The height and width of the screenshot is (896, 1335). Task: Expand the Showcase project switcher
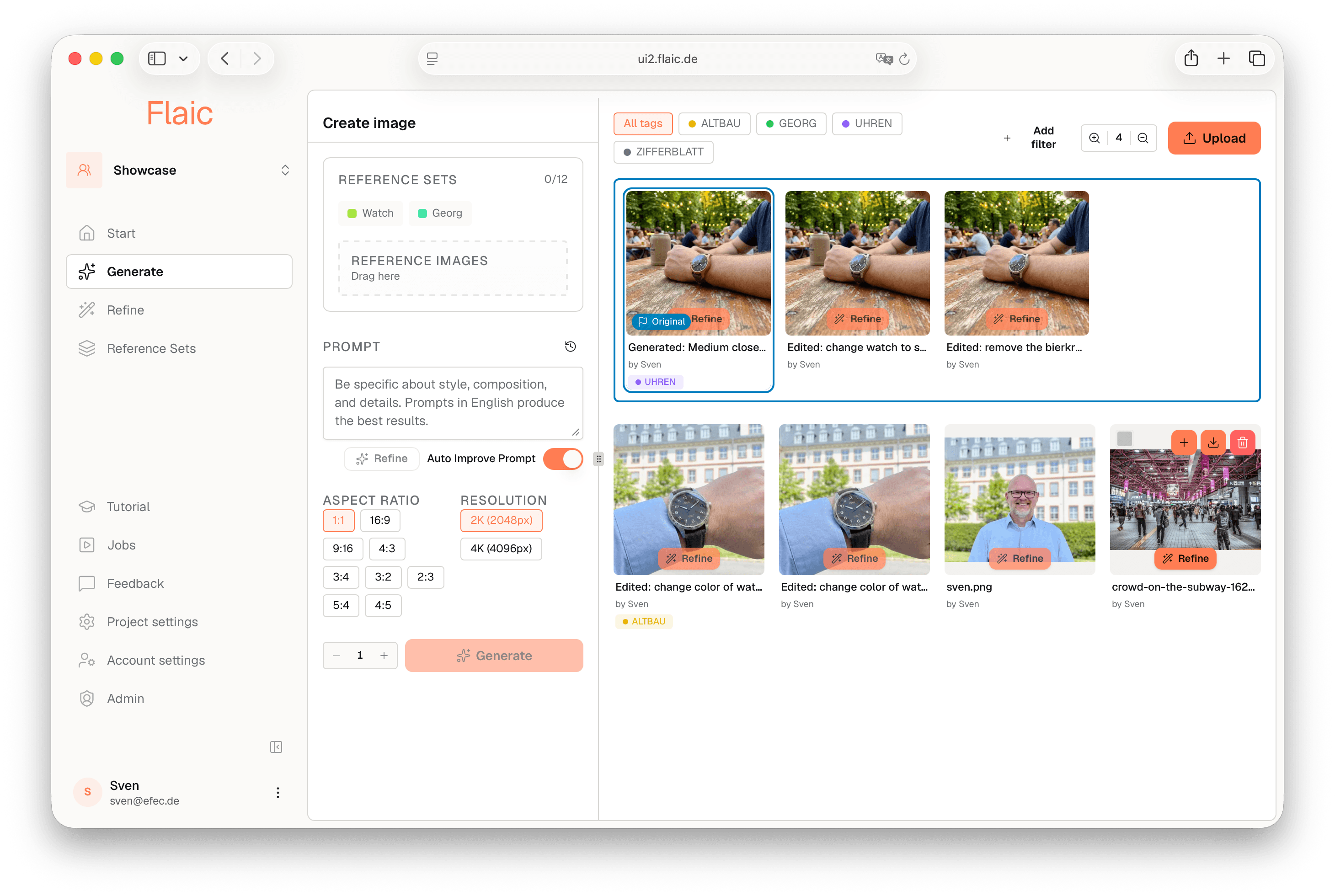(x=285, y=170)
